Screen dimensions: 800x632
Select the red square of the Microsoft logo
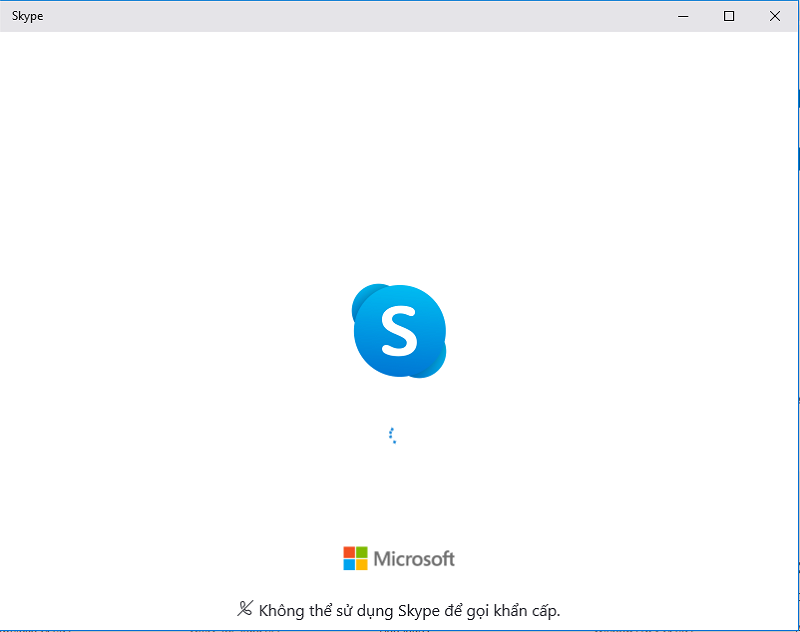click(x=348, y=551)
